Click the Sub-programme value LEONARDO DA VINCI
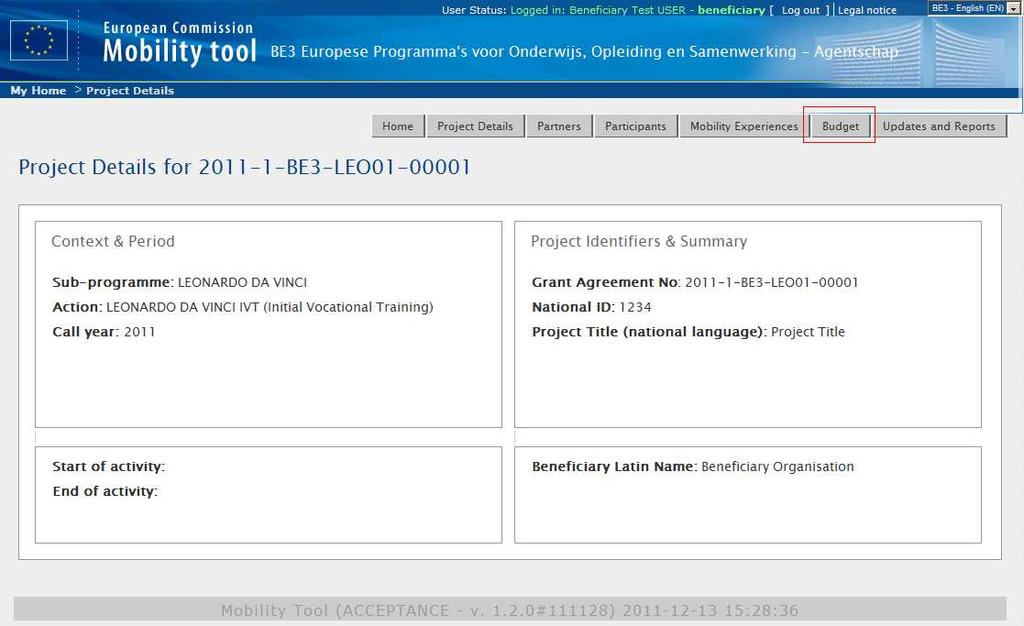Screen dimensions: 1024x626 242,283
